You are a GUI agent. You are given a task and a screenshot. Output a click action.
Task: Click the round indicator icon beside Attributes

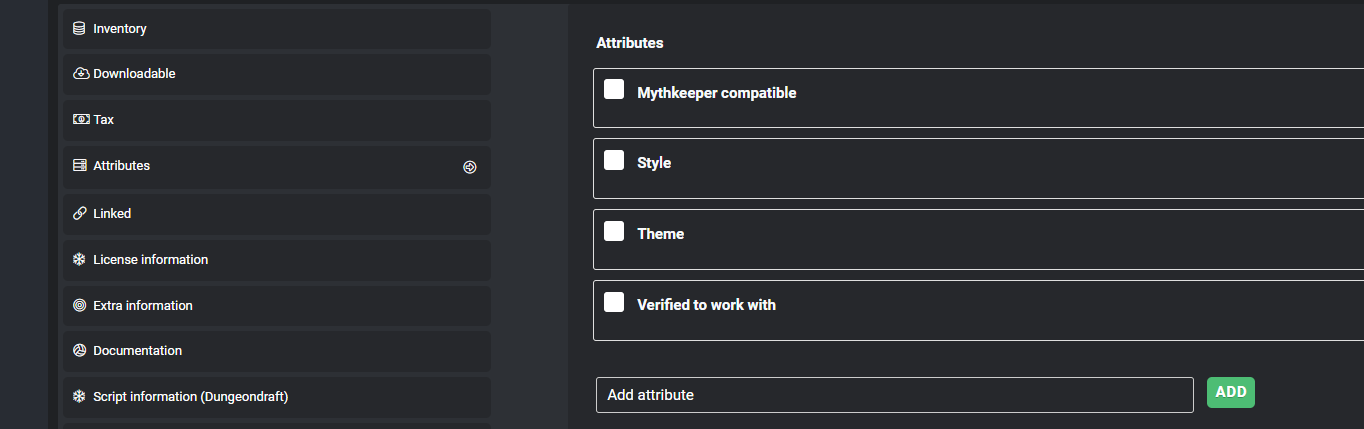tap(470, 167)
